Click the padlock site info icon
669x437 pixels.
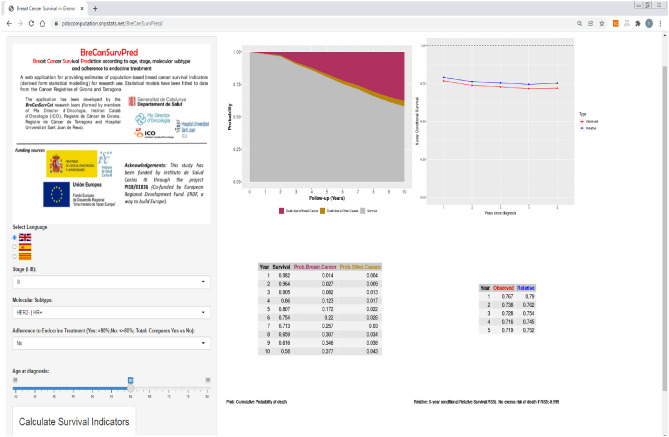56,23
